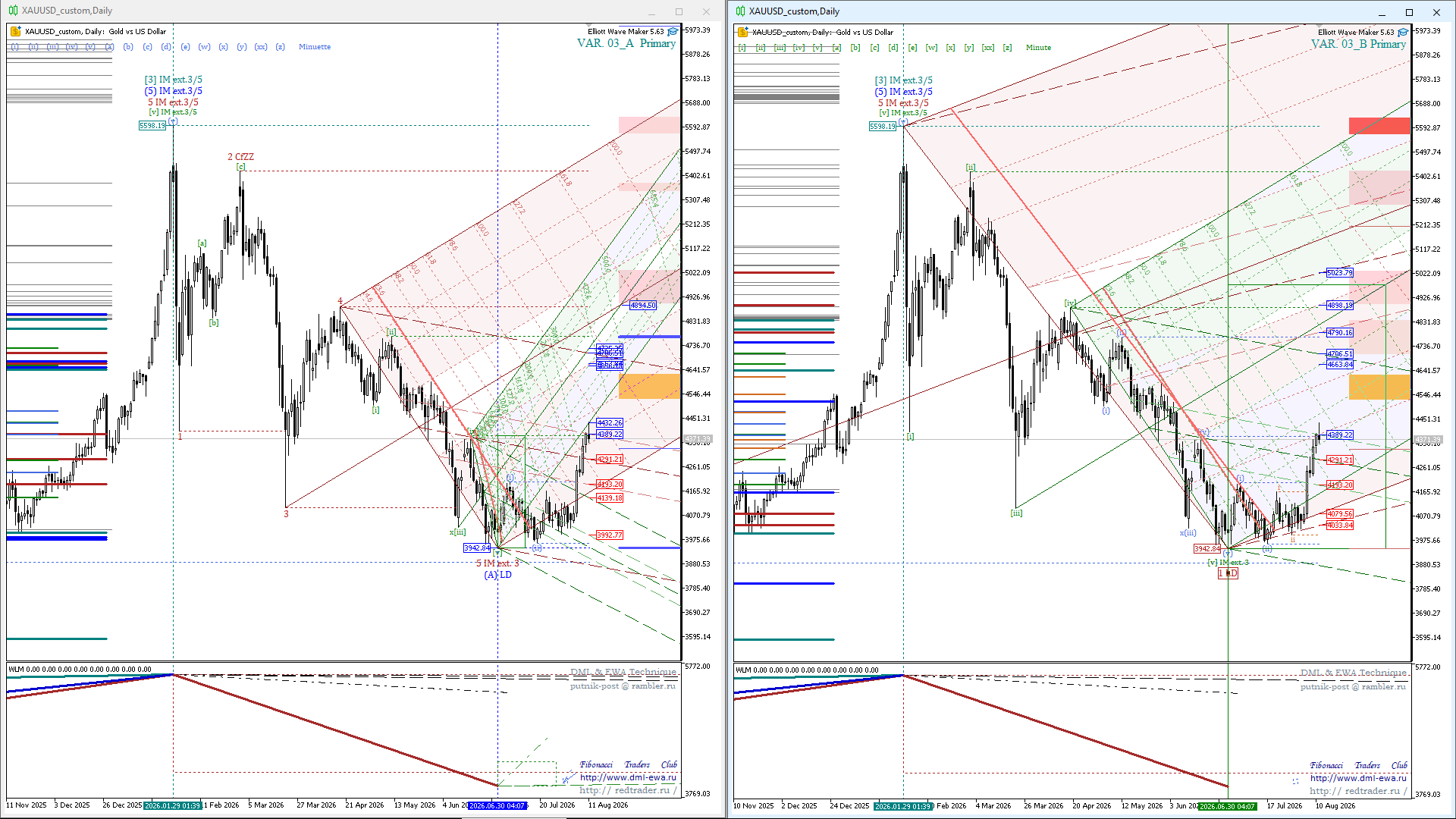This screenshot has height=819, width=1456.
Task: Open the redtrader.ru link in VAR. 03_A chart
Action: coord(628,790)
